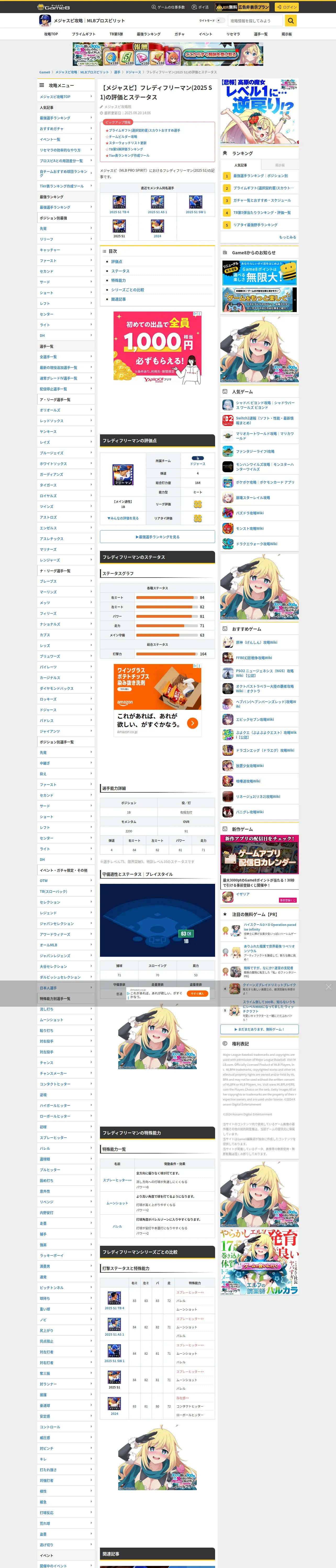Open ▶最強選手ランキングを見る button
The width and height of the screenshot is (336, 1568).
pos(157,537)
